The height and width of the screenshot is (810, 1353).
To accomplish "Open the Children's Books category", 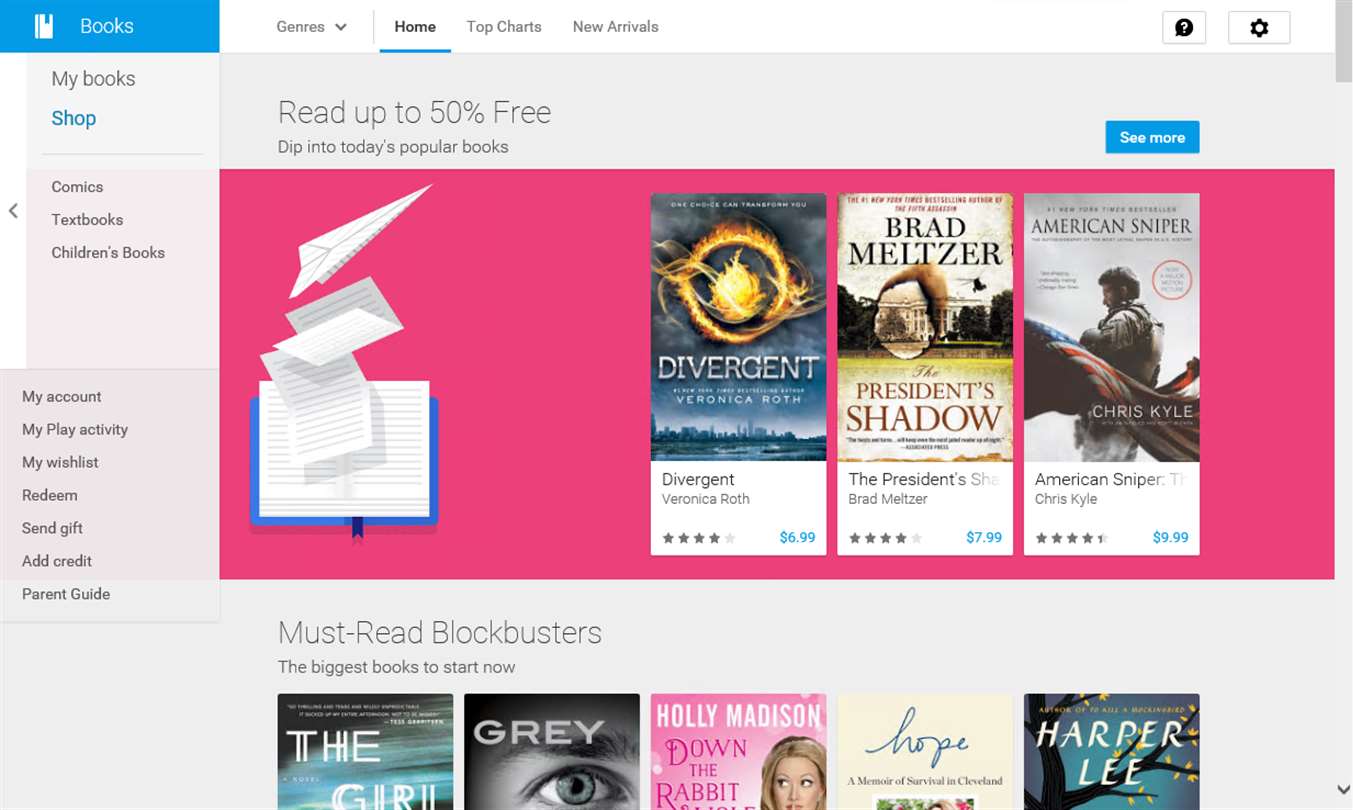I will click(108, 253).
